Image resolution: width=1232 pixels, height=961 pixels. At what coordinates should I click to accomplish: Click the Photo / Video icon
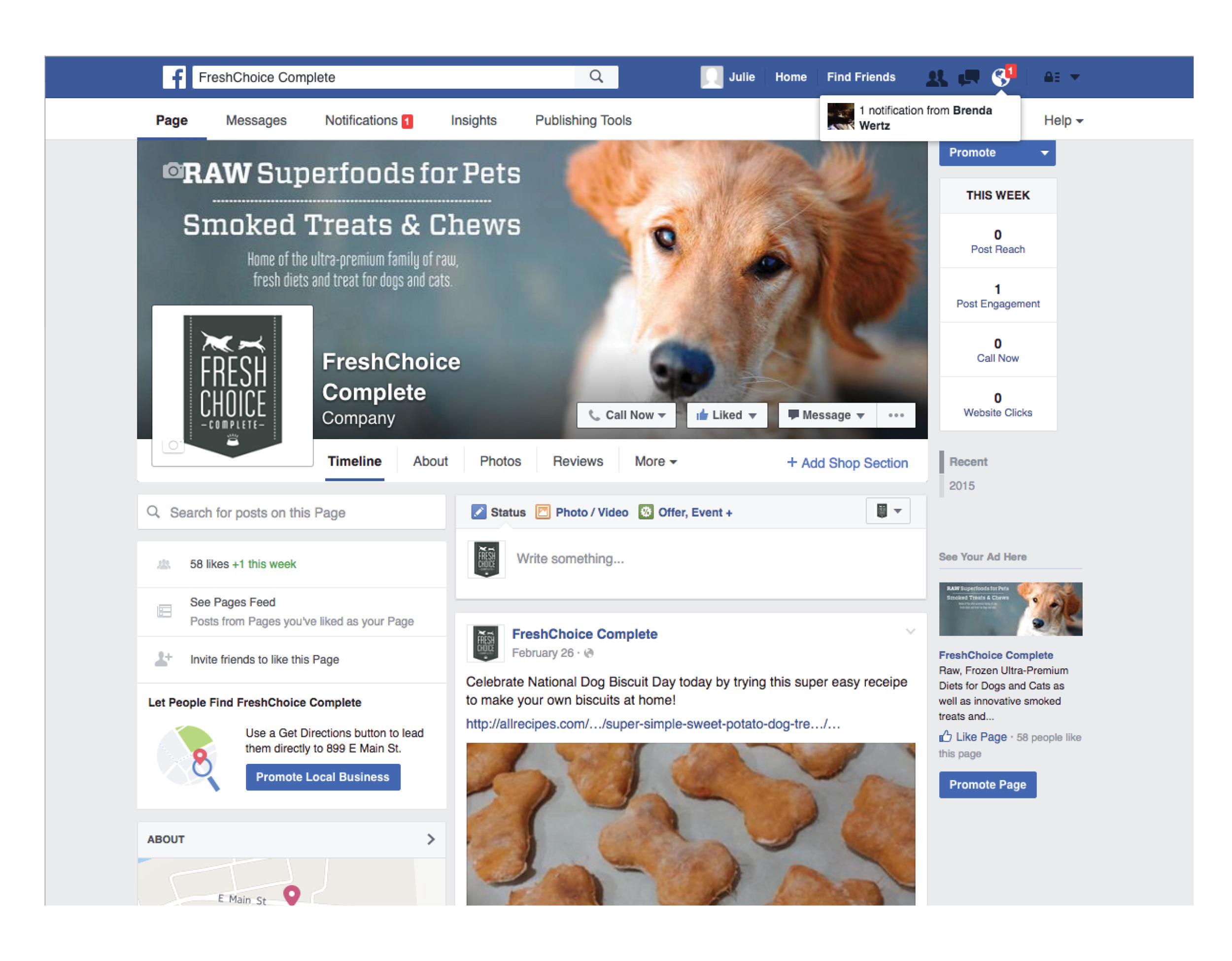click(543, 512)
